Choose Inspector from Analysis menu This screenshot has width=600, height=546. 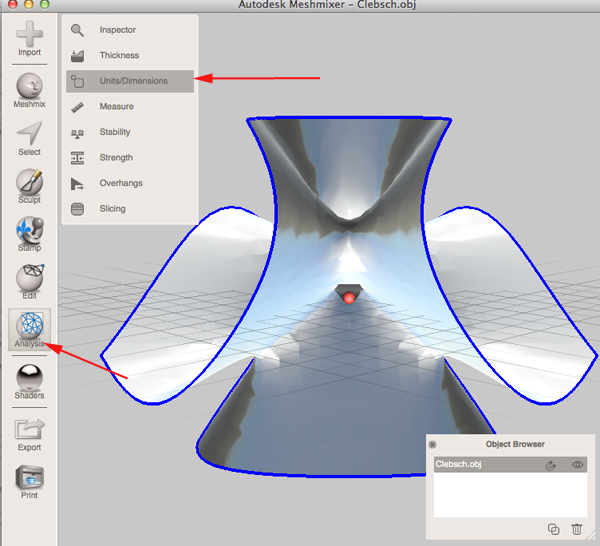[x=130, y=30]
